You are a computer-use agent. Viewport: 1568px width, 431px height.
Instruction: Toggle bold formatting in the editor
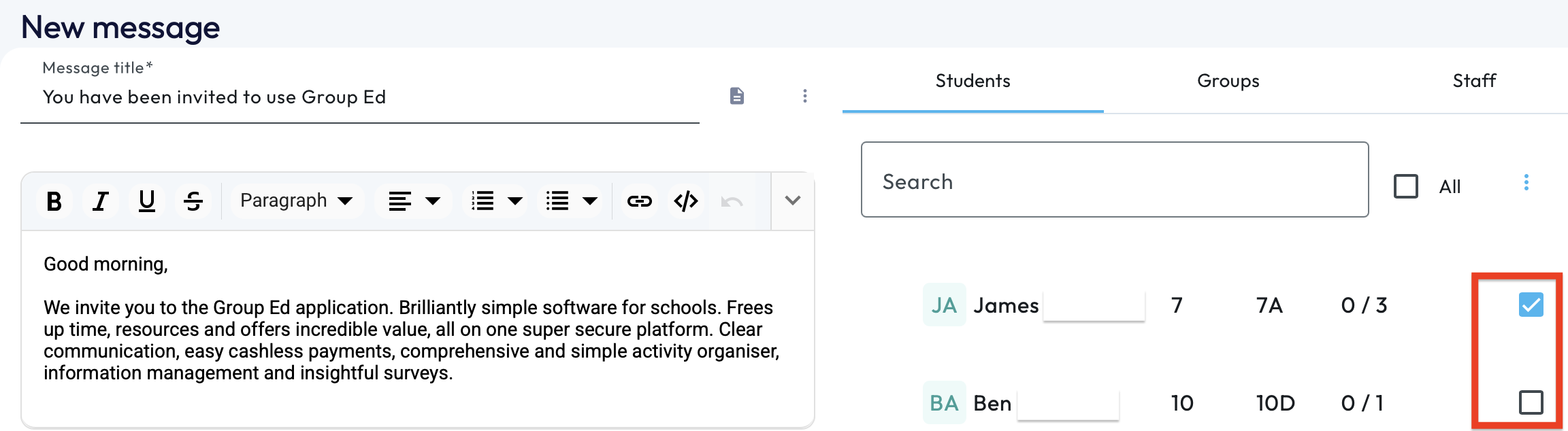coord(54,201)
